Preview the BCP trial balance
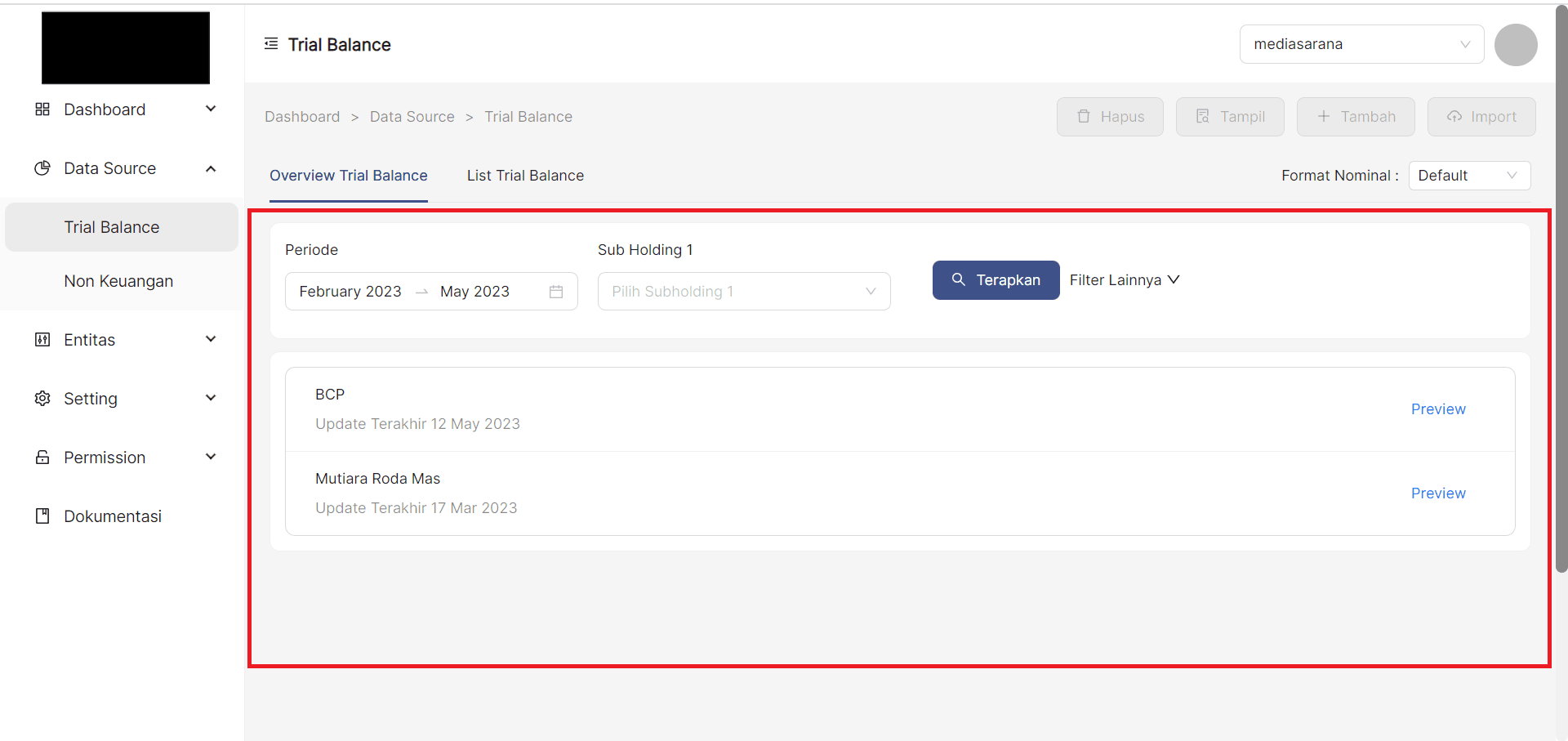Screen dimensions: 1568x741 (x=1437, y=409)
